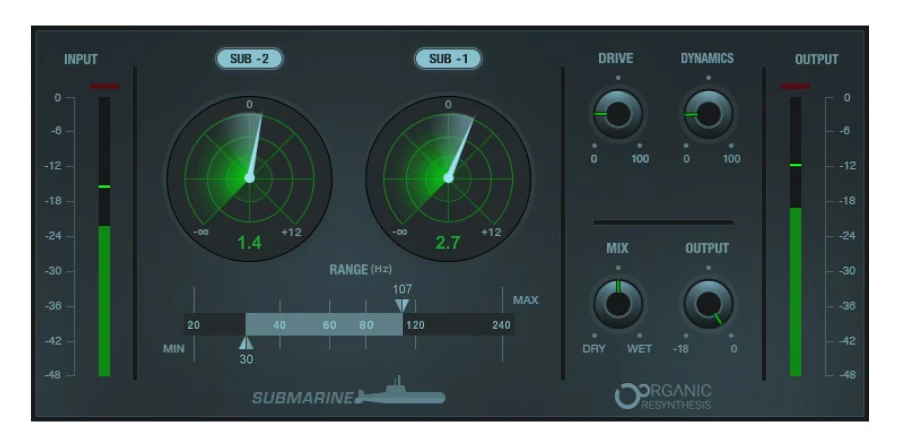Click the DYNAMICS label
Image resolution: width=900 pixels, height=447 pixels.
click(x=707, y=59)
